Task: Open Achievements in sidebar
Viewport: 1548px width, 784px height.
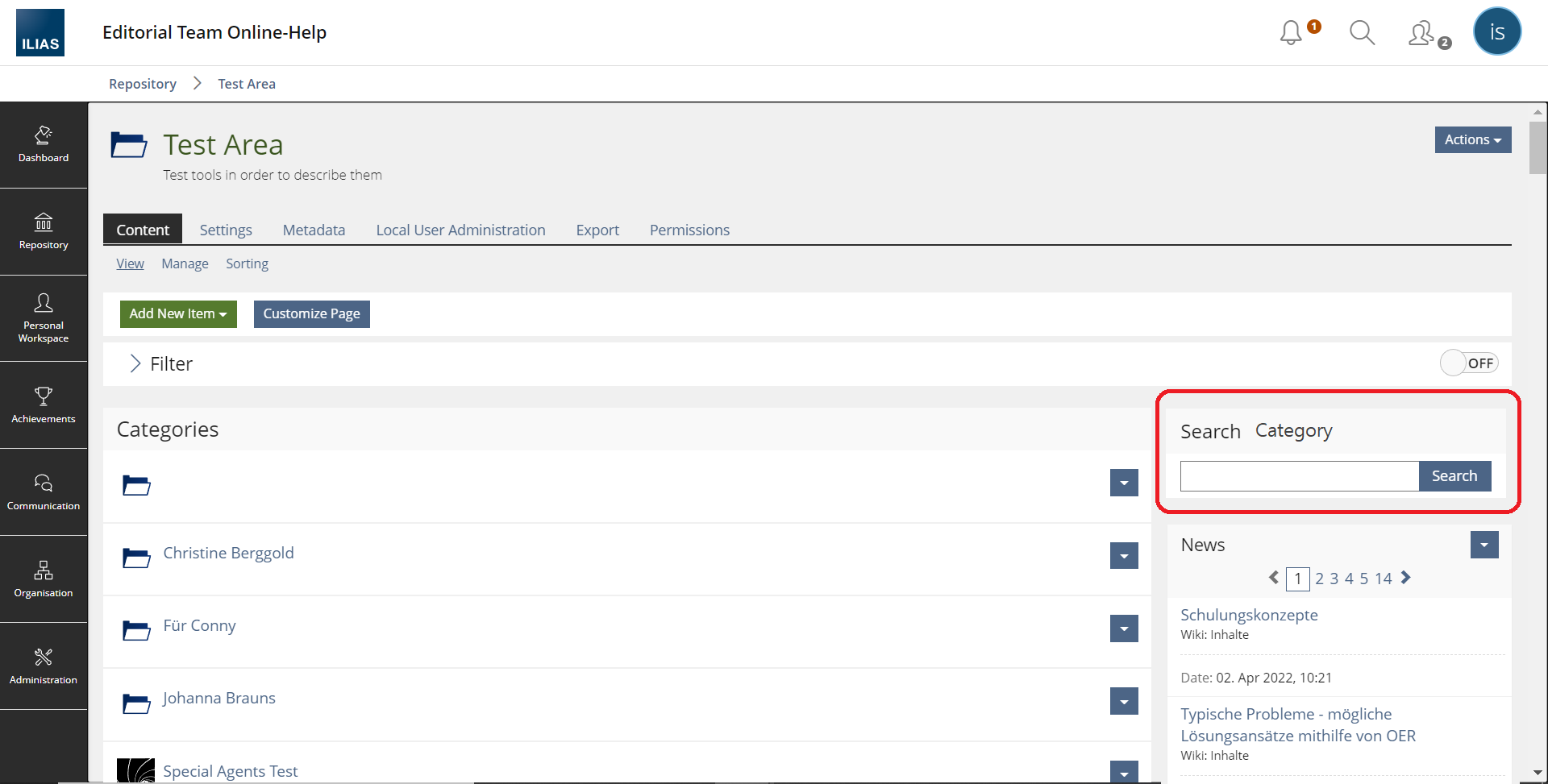Action: 44,405
